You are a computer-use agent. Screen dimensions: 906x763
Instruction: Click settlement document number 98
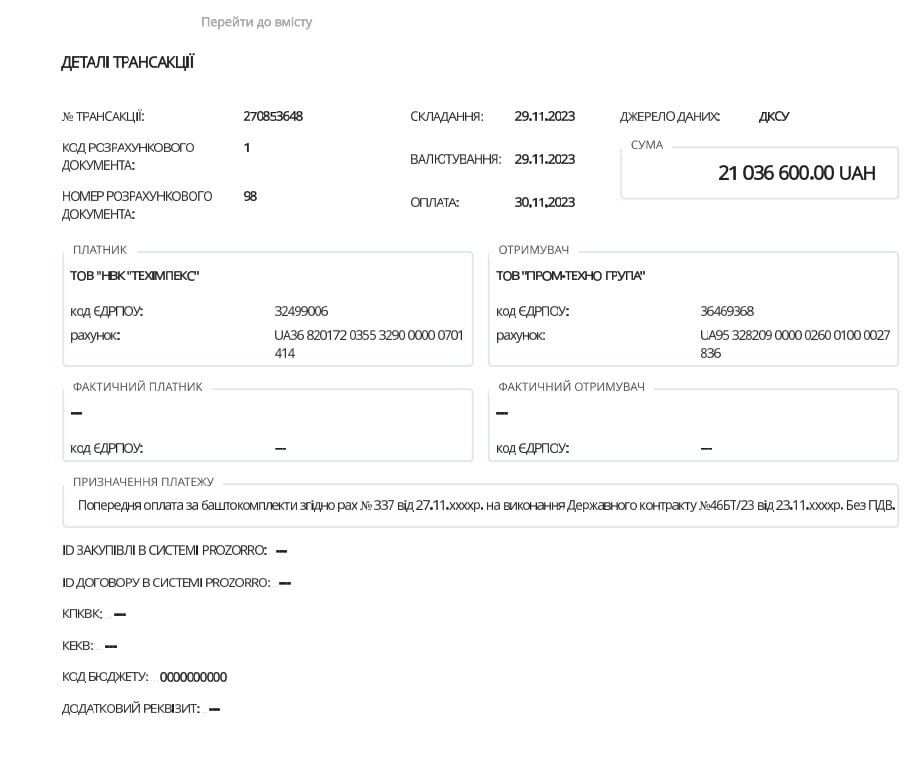click(250, 196)
